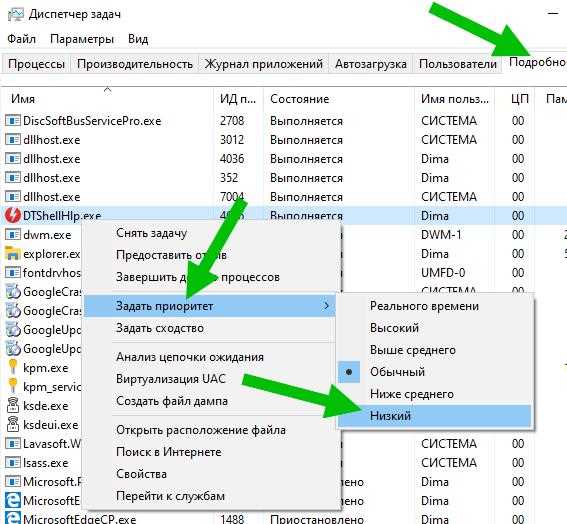This screenshot has width=567, height=524.
Task: Click the Task Manager title bar icon
Action: (16, 14)
